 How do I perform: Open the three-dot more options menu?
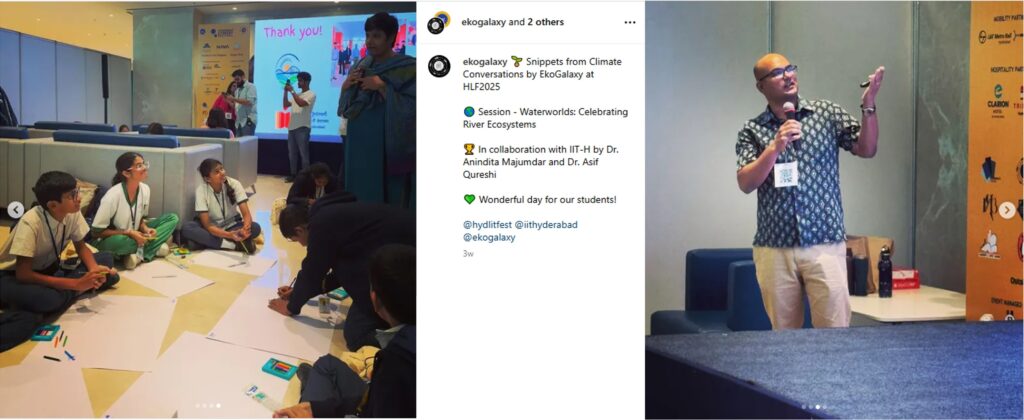pyautogui.click(x=630, y=22)
